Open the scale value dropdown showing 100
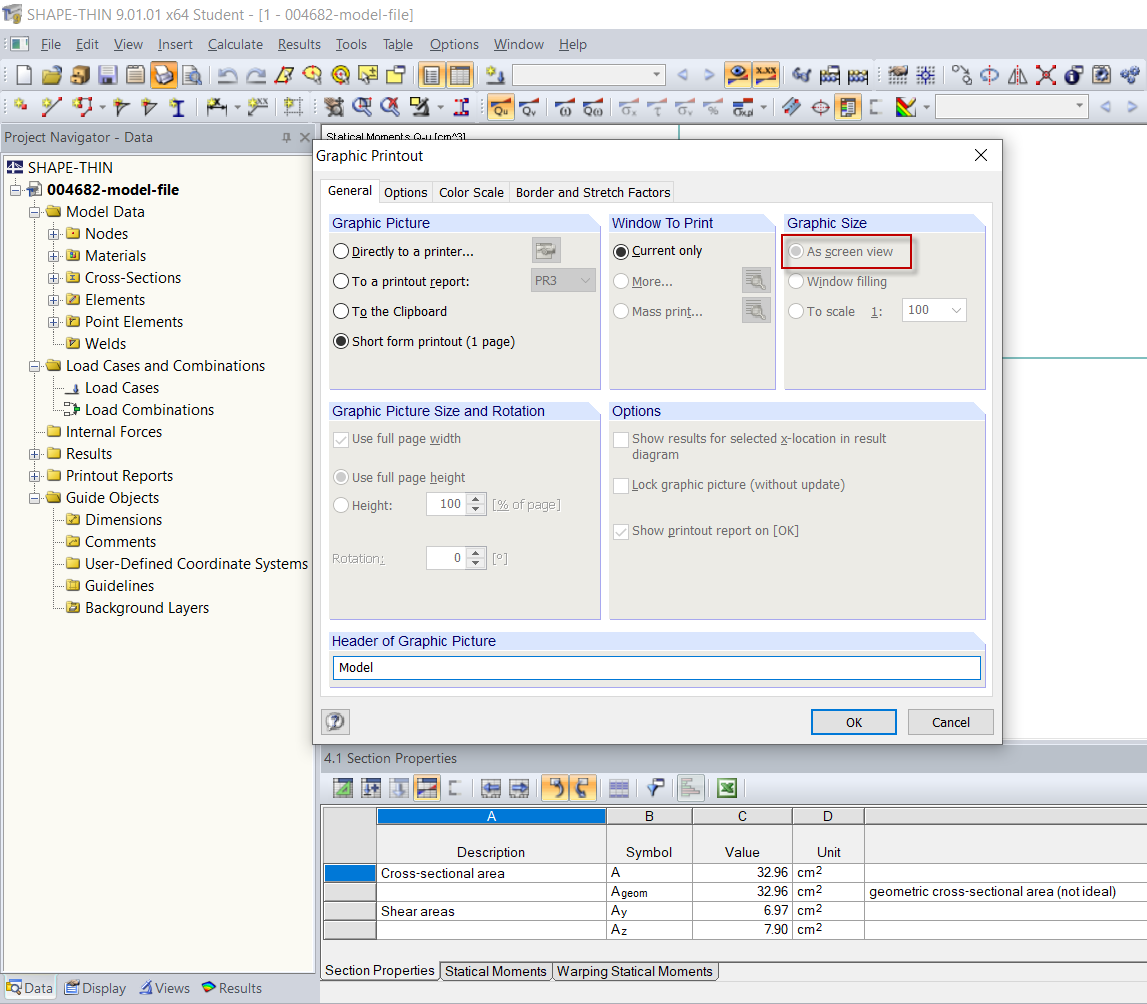1147x1004 pixels. (x=956, y=311)
